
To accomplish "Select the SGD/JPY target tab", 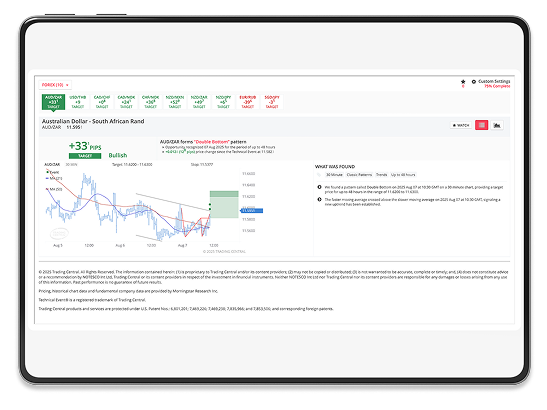I will click(272, 102).
